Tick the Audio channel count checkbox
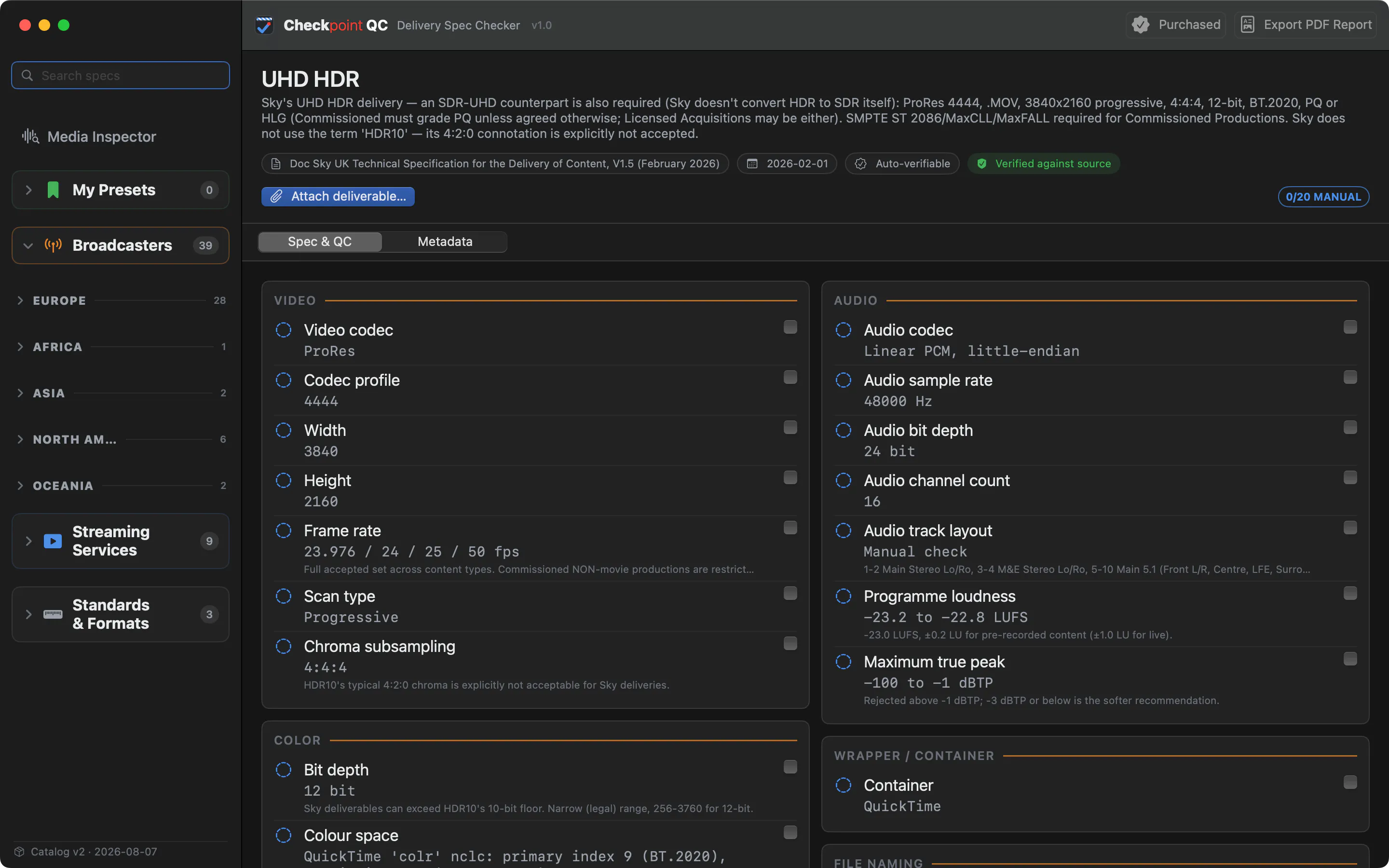 coord(1350,477)
